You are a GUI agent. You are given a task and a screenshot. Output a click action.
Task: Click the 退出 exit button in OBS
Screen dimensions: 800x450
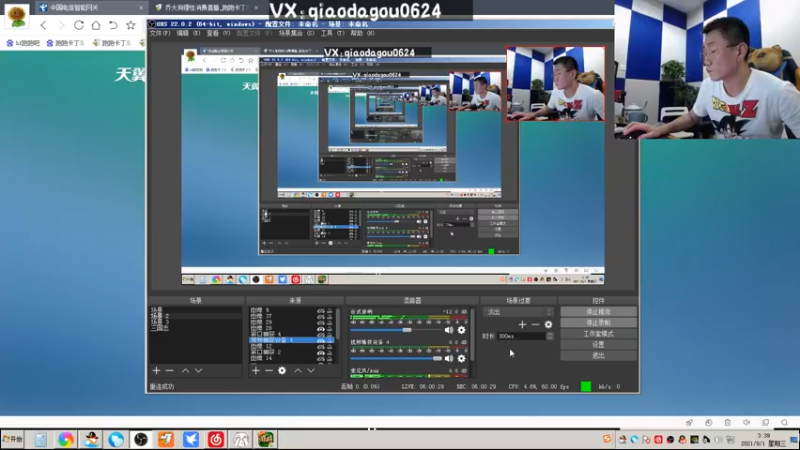598,356
